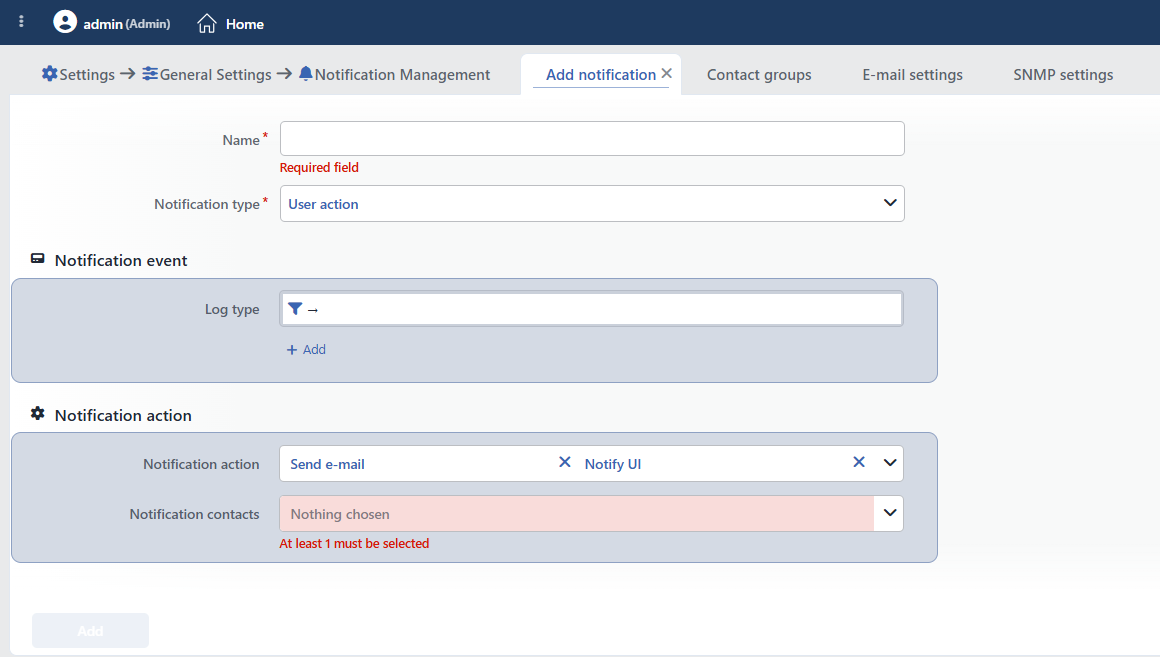Go to Notification Management breadcrumb link
Screen dimensions: 1160x657
402,75
